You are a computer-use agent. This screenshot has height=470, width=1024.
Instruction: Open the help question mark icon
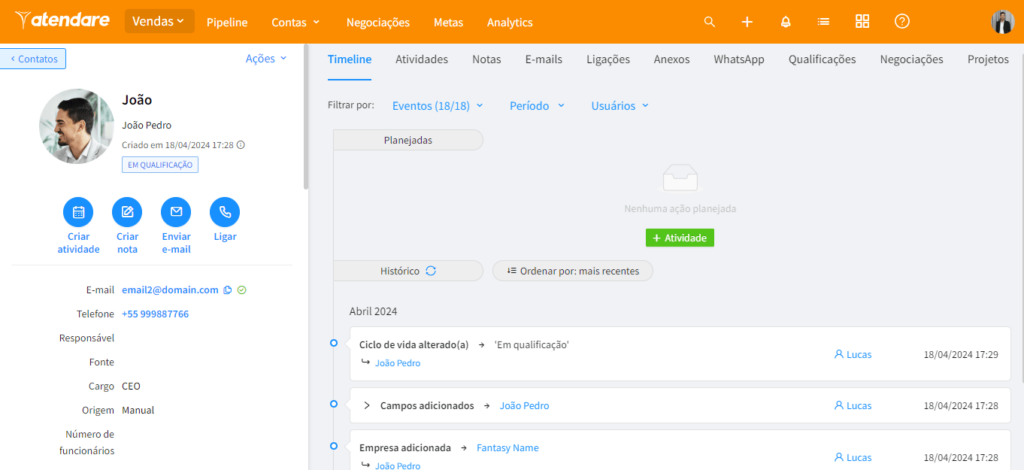(x=902, y=22)
